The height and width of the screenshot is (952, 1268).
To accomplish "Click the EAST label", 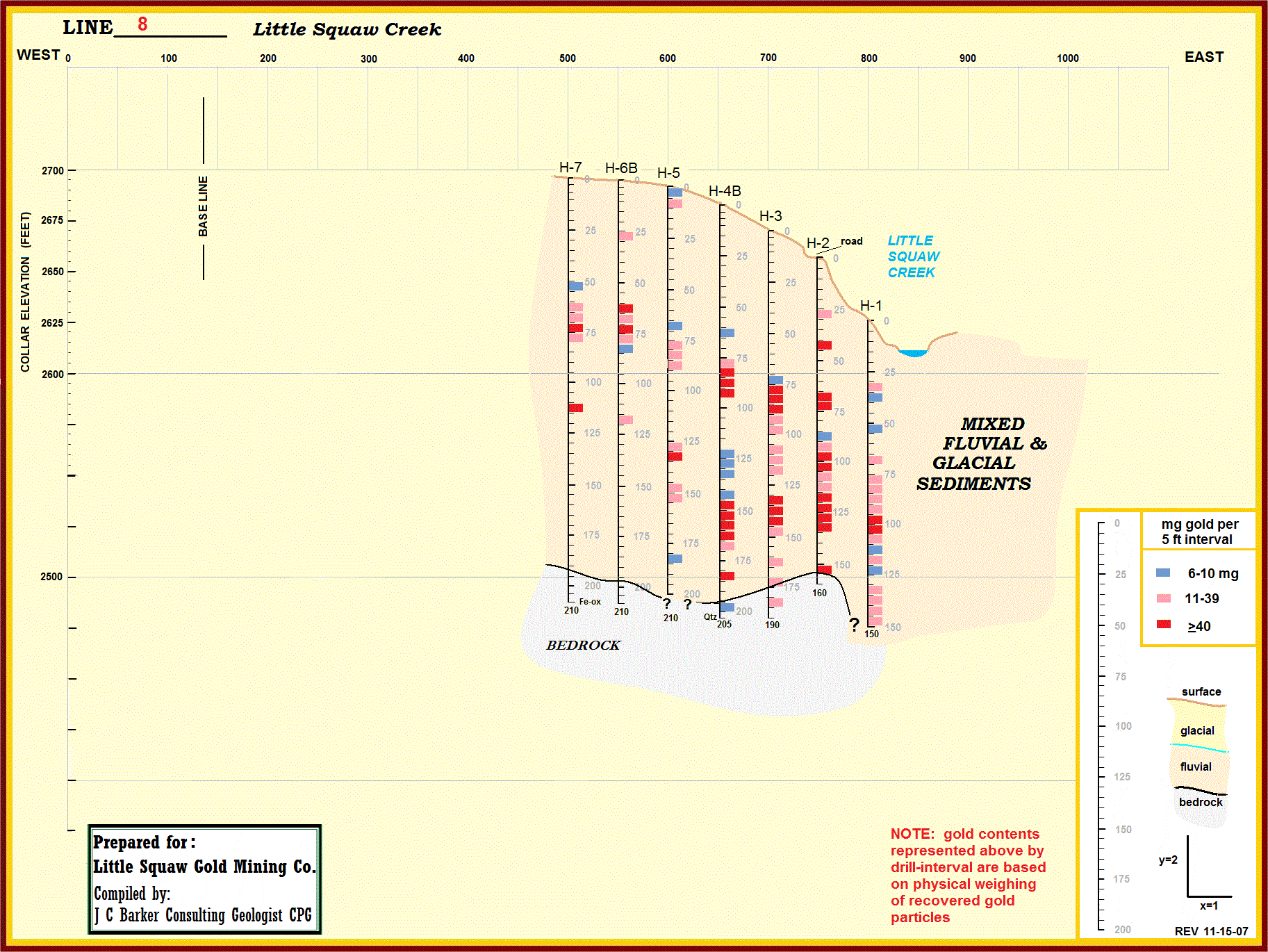I will pyautogui.click(x=1204, y=57).
